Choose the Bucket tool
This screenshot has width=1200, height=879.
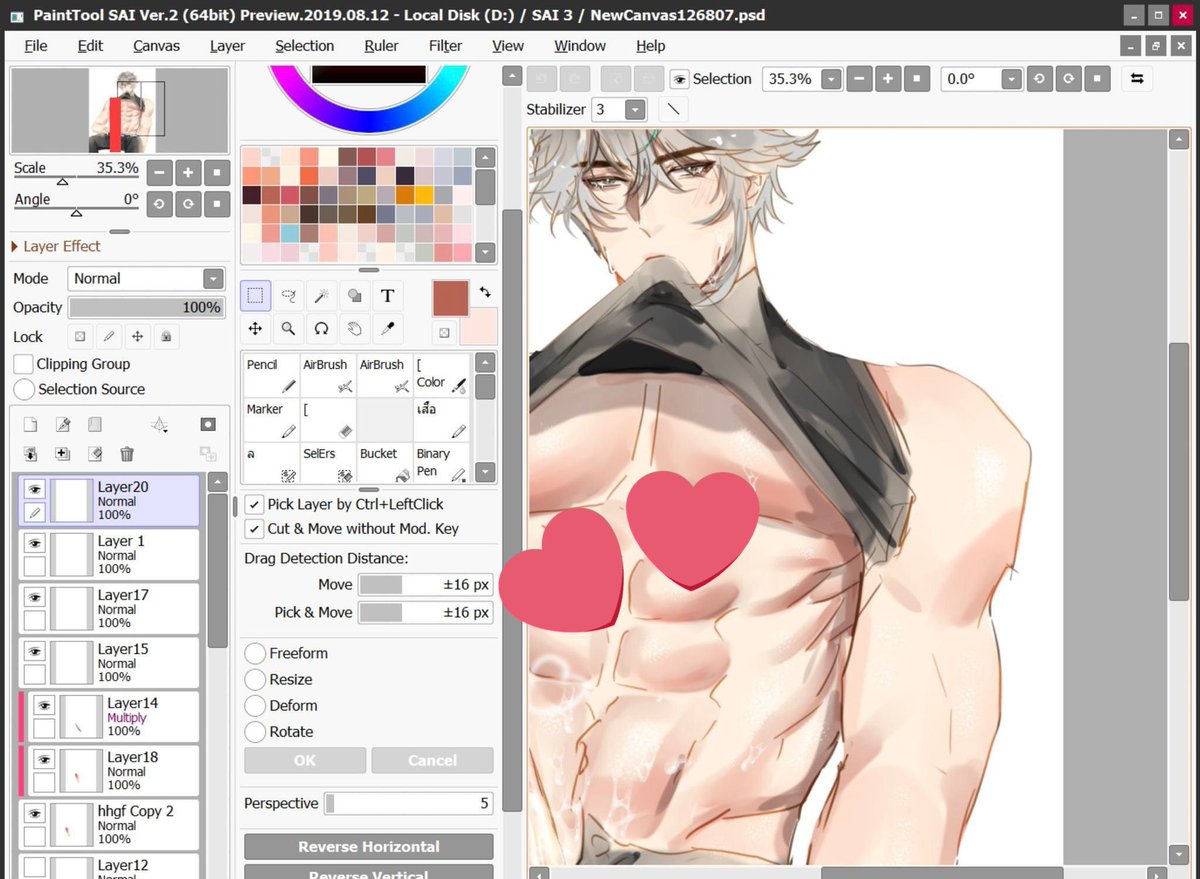[x=385, y=464]
